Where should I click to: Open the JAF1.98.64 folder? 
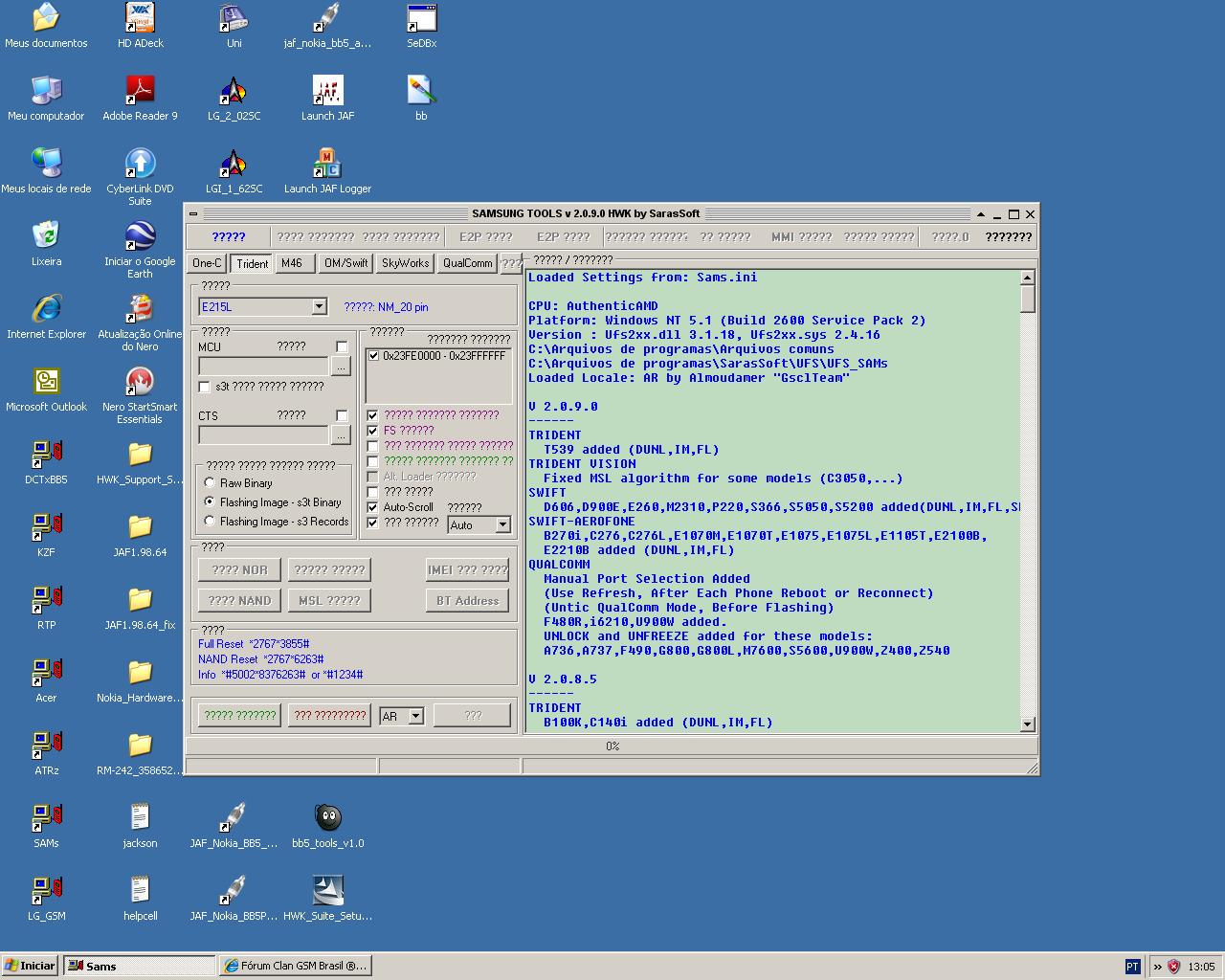(140, 528)
